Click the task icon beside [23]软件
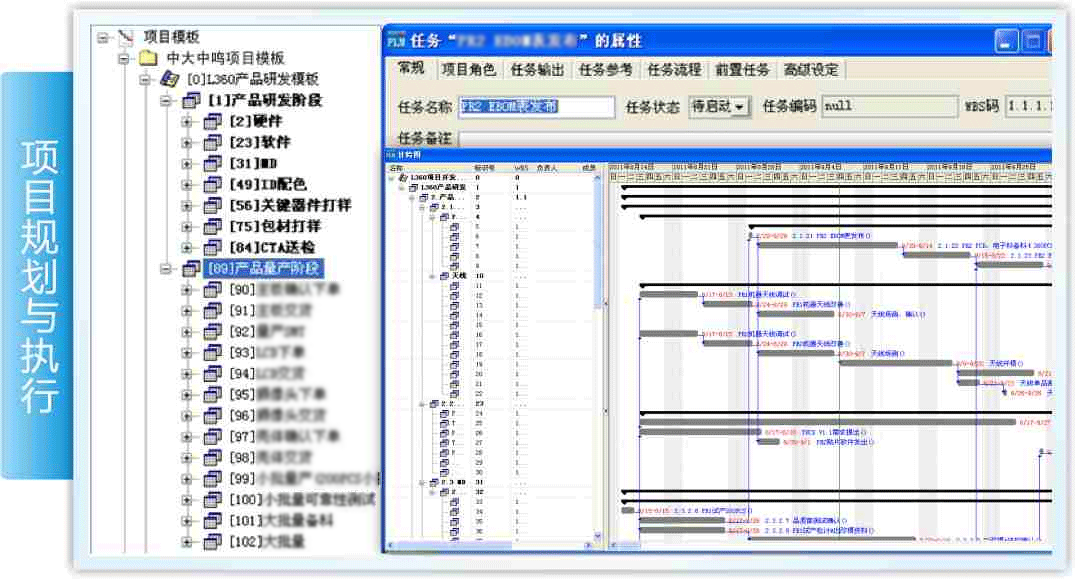The width and height of the screenshot is (1075, 579). click(x=212, y=142)
